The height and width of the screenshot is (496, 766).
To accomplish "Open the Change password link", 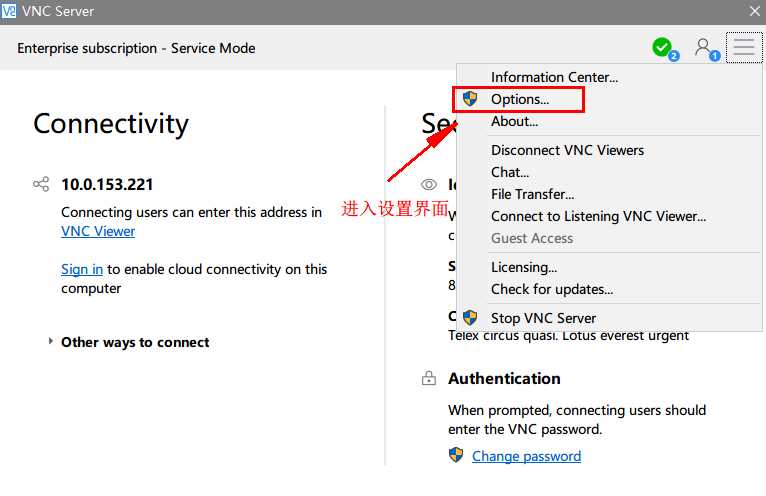I will [526, 456].
